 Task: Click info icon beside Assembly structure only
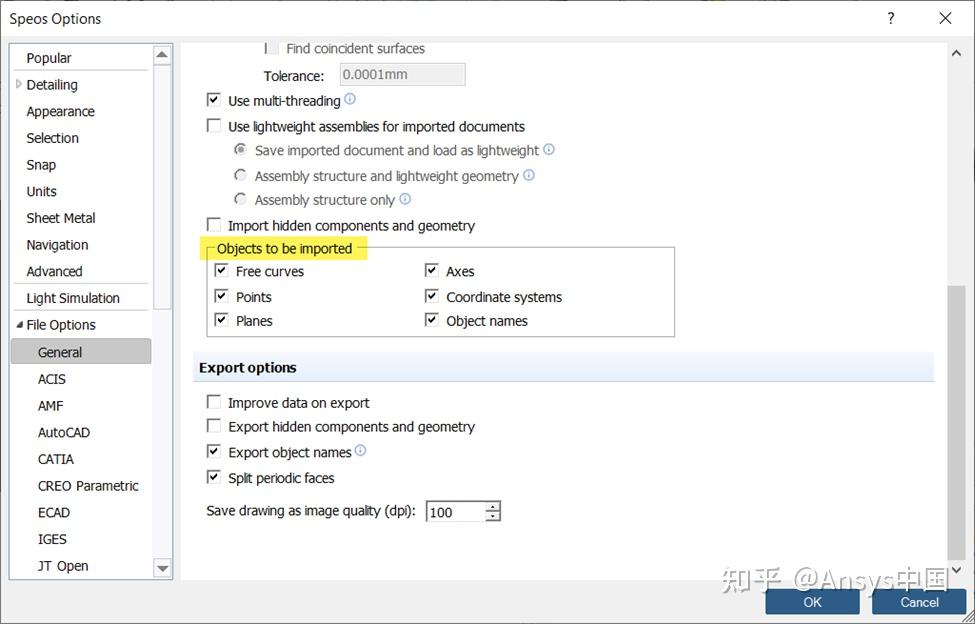pyautogui.click(x=405, y=199)
